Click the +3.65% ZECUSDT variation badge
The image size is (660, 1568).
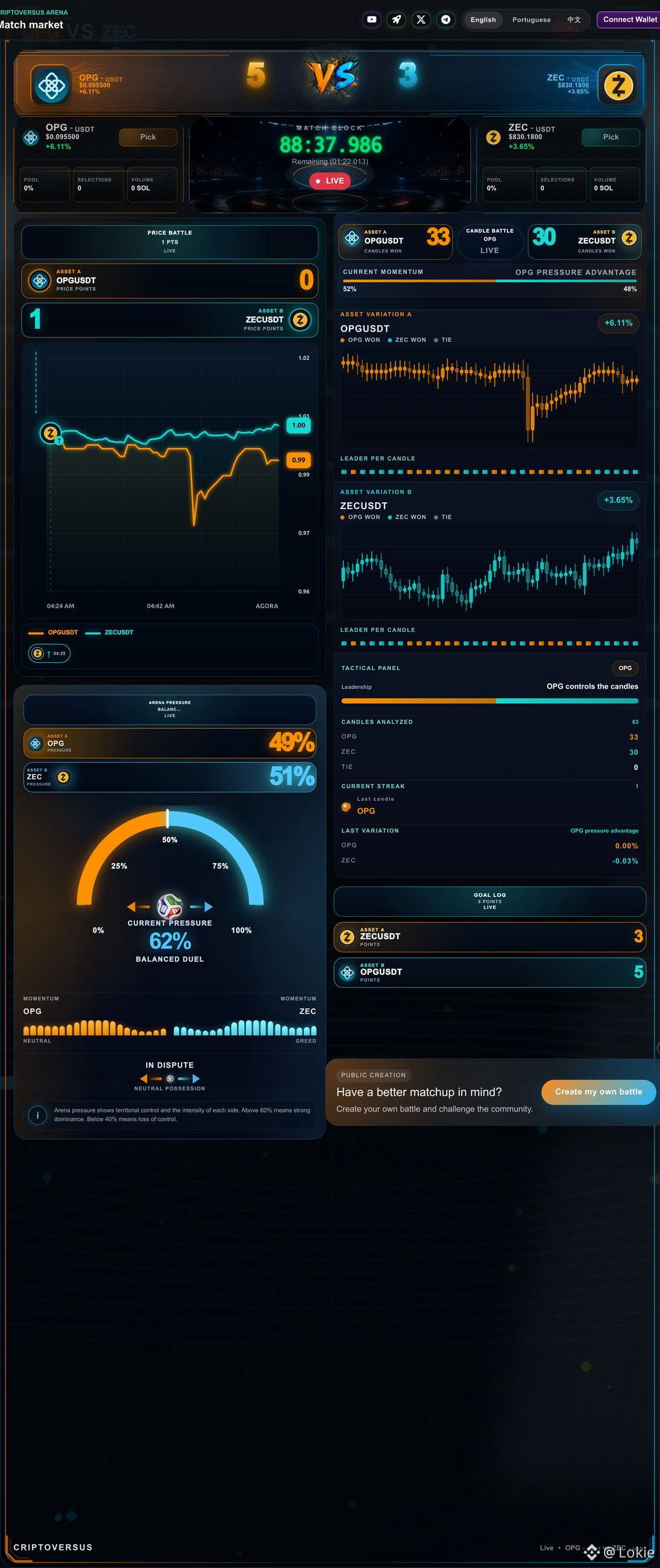[618, 500]
